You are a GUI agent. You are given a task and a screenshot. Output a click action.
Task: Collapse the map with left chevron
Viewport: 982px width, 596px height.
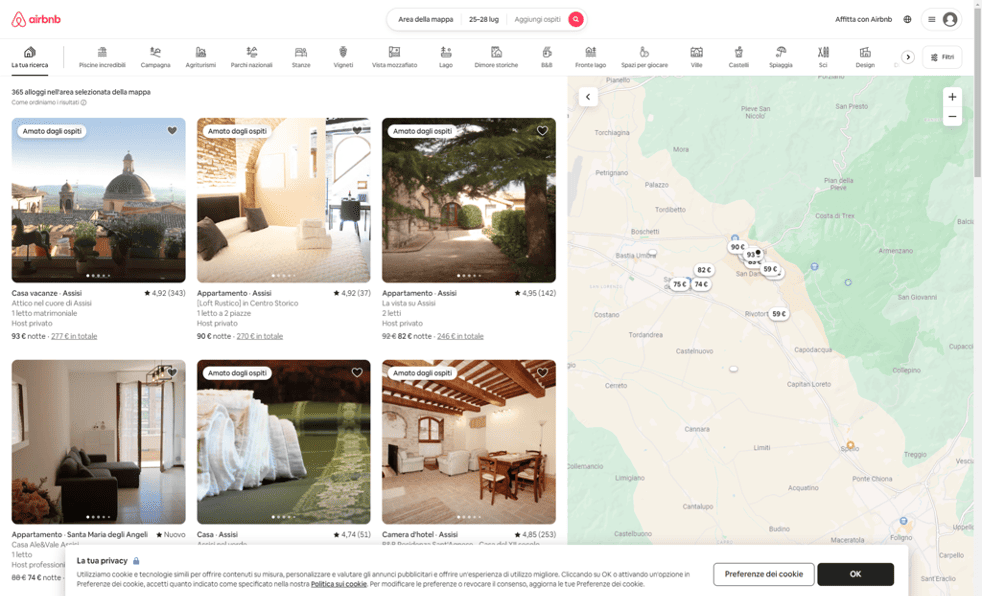[588, 97]
